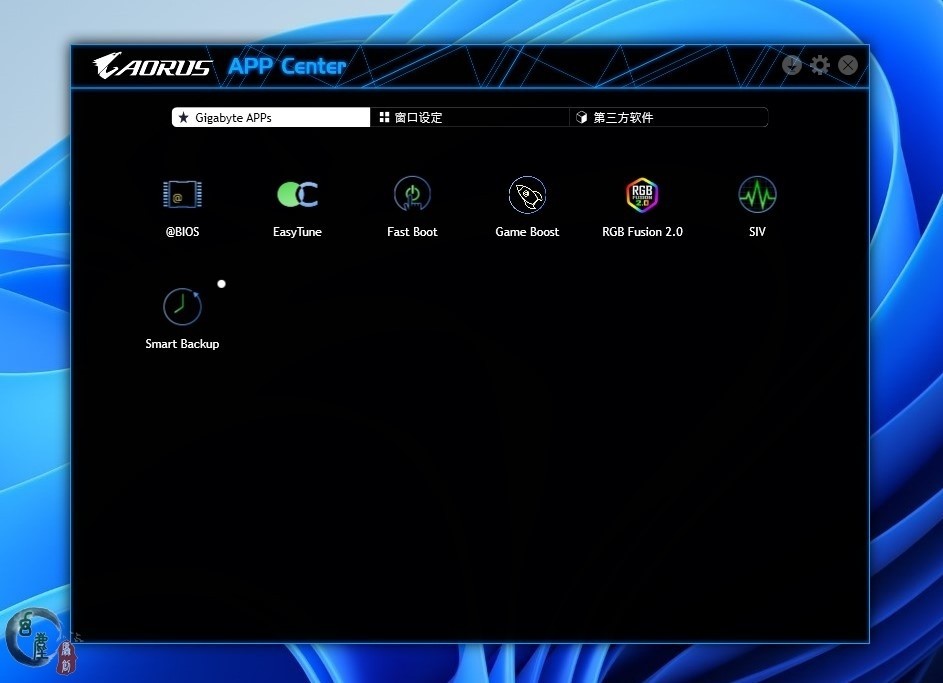Switch to Gigabyte APPs tab
The image size is (943, 683).
[x=271, y=117]
